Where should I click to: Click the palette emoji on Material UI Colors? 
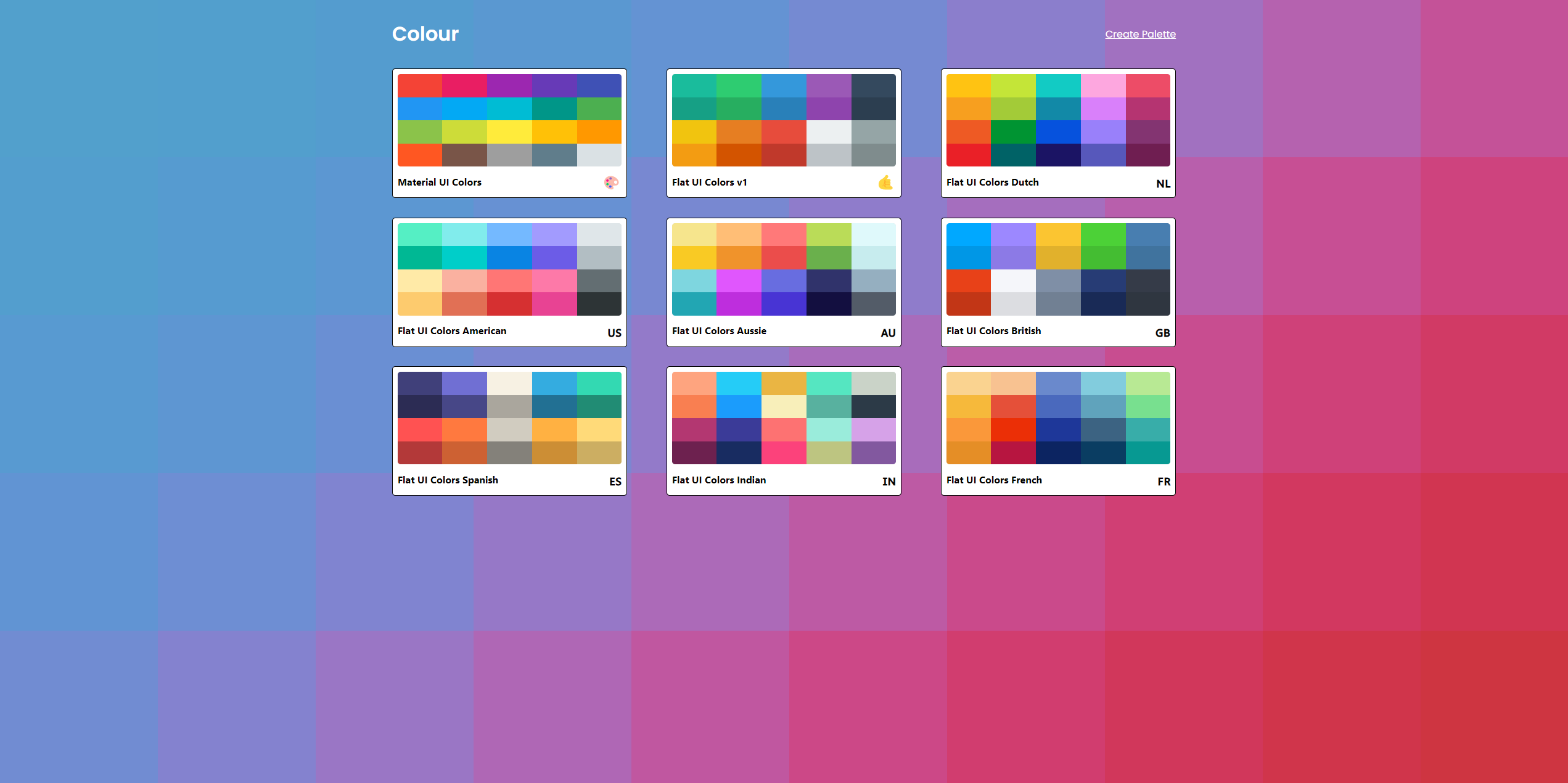coord(611,182)
